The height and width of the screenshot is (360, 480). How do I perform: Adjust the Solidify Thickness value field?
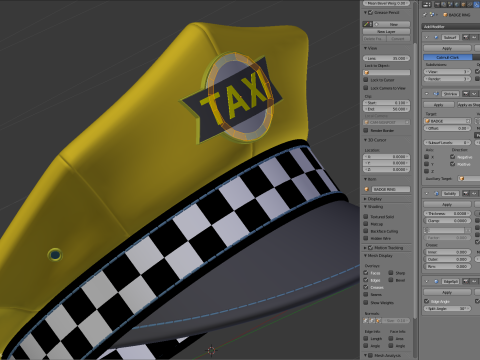point(447,213)
